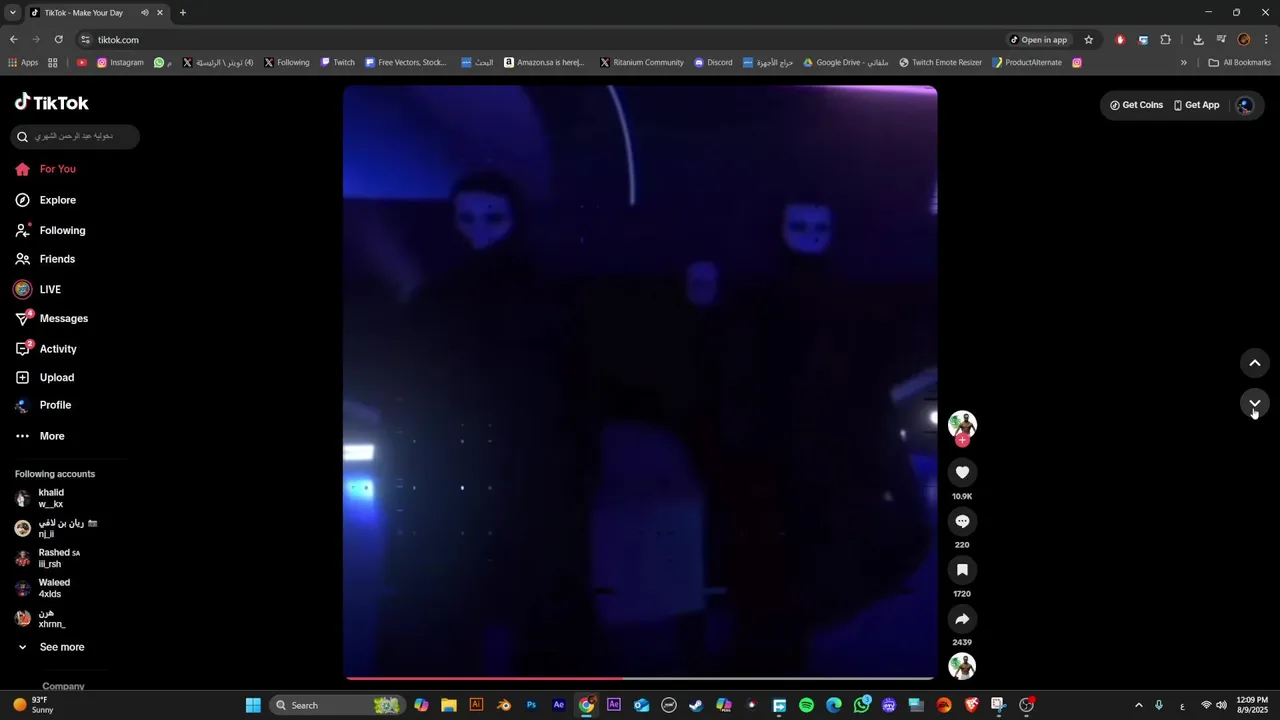Click the tiktok.com address bar

[x=540, y=40]
